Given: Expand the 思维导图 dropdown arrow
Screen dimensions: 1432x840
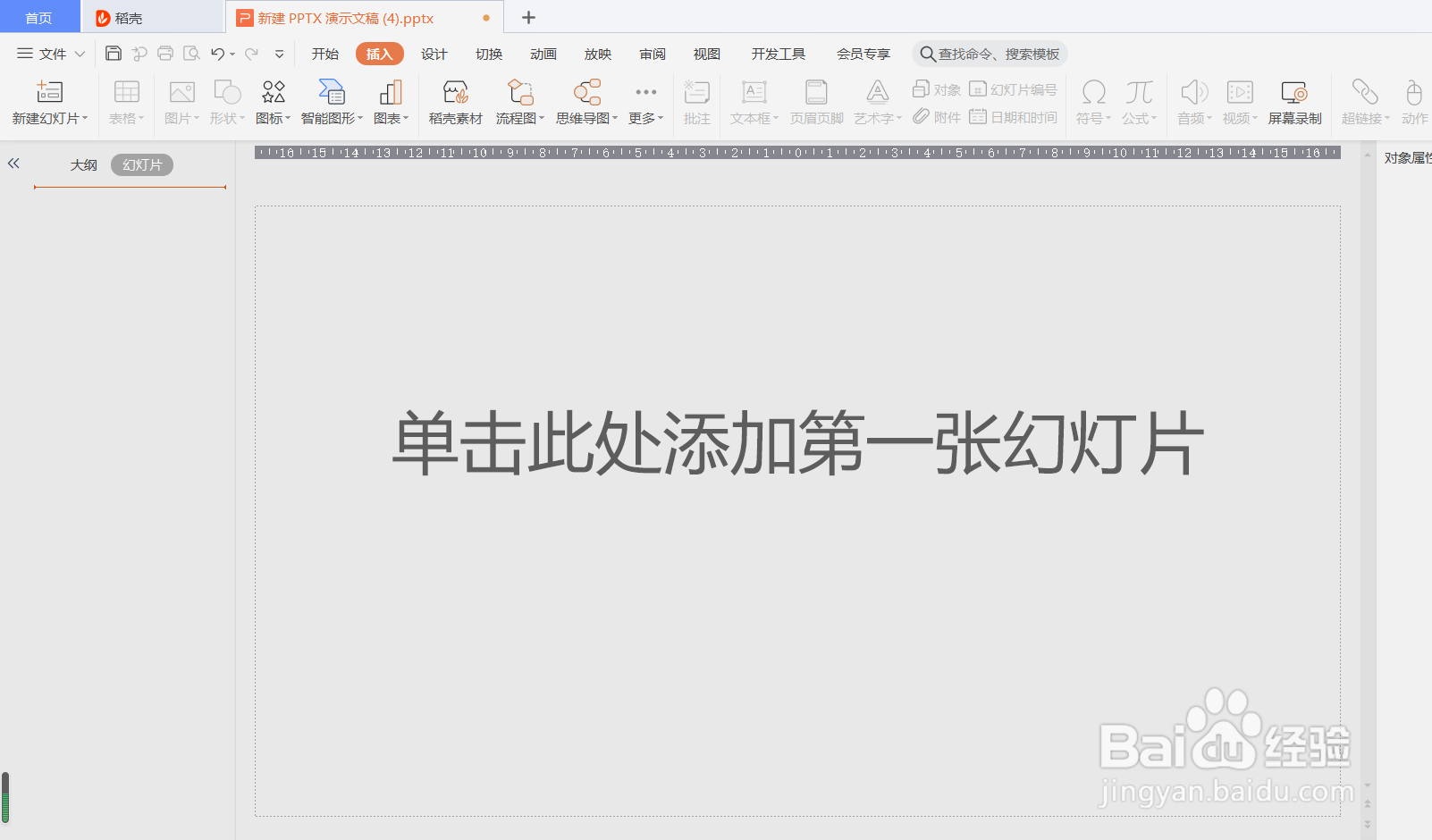Looking at the screenshot, I should pyautogui.click(x=615, y=118).
